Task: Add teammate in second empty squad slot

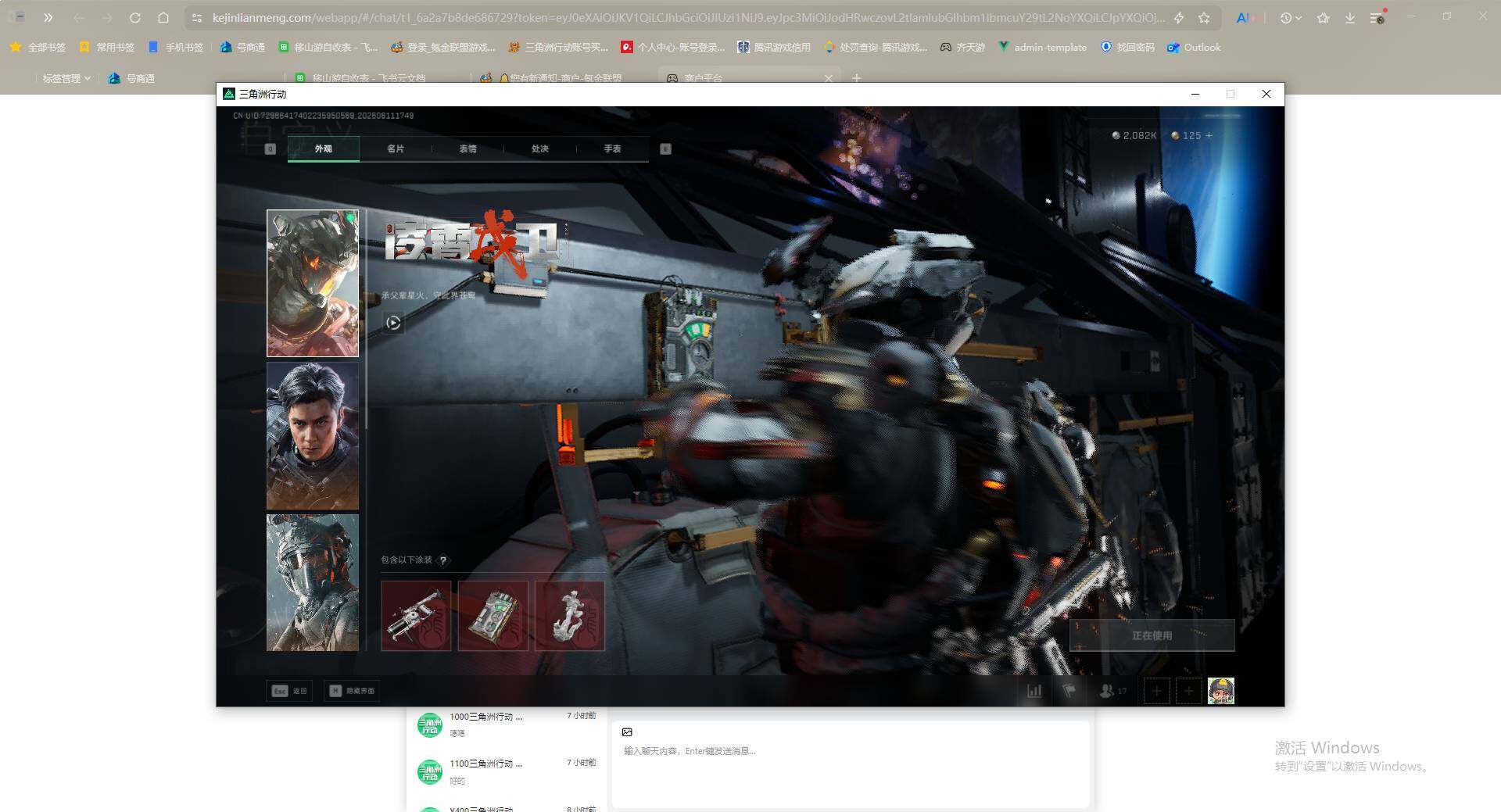Action: click(x=1188, y=691)
